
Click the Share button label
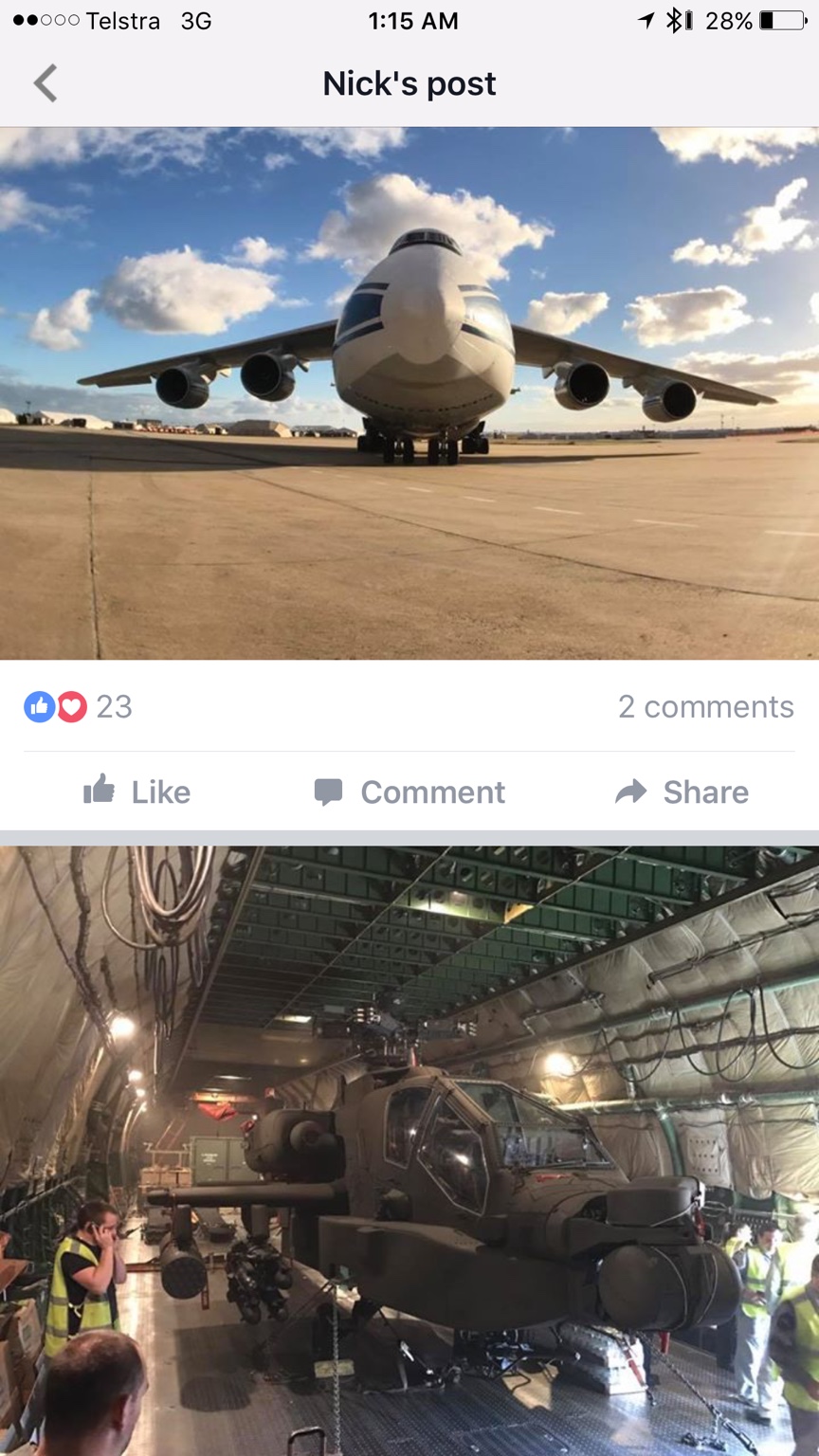(706, 792)
